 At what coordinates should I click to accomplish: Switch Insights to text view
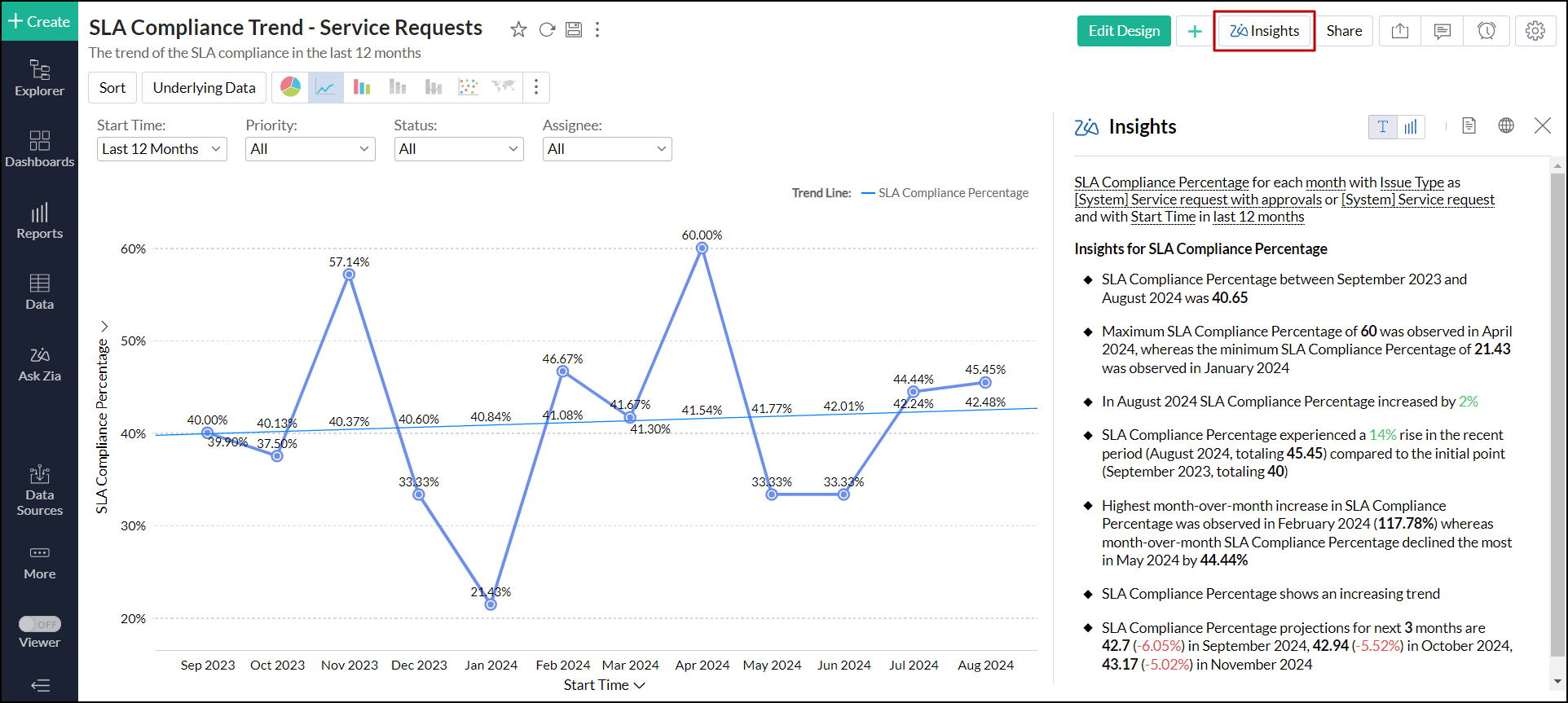(1382, 126)
